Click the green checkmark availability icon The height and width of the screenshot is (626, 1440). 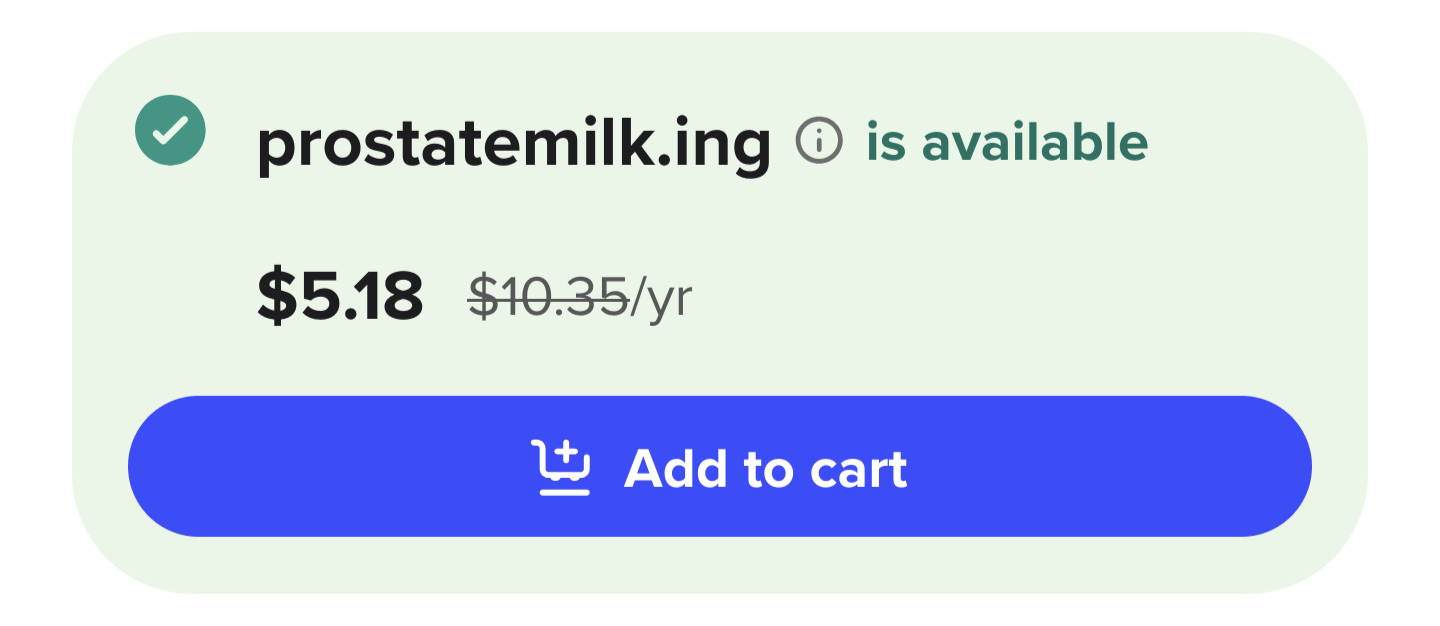pos(170,130)
